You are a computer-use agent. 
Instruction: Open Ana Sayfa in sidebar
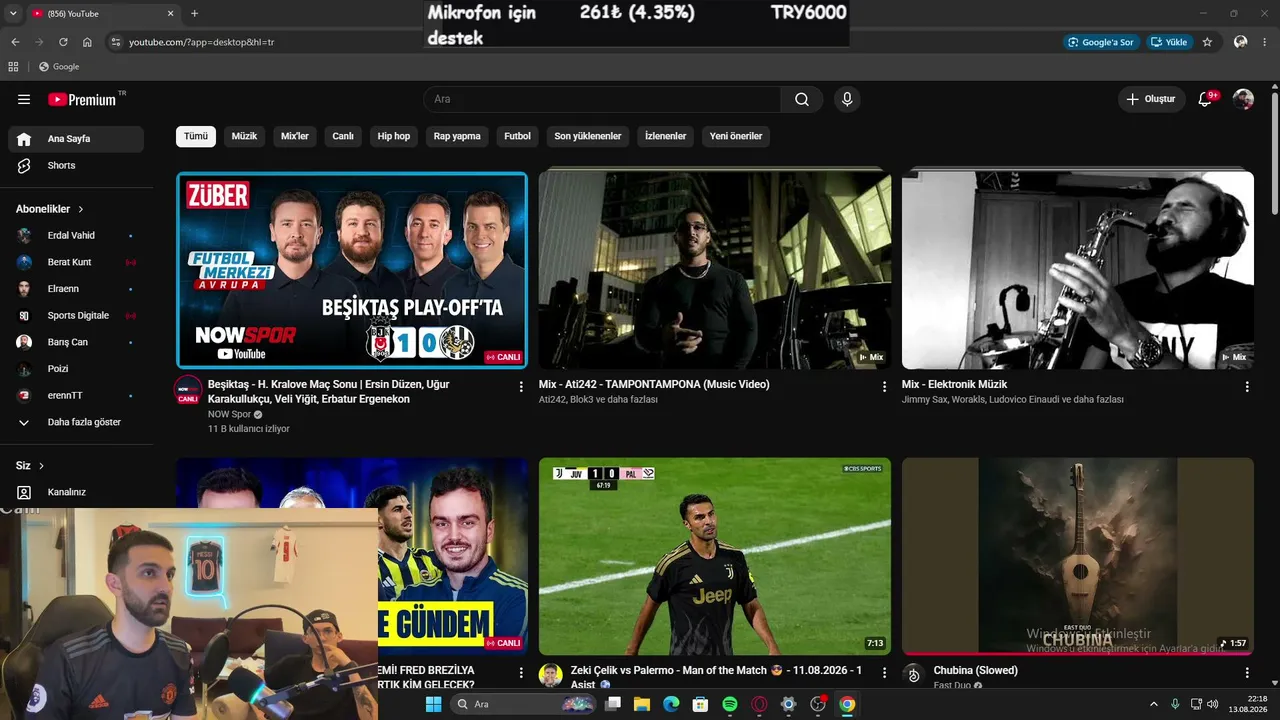(x=76, y=139)
